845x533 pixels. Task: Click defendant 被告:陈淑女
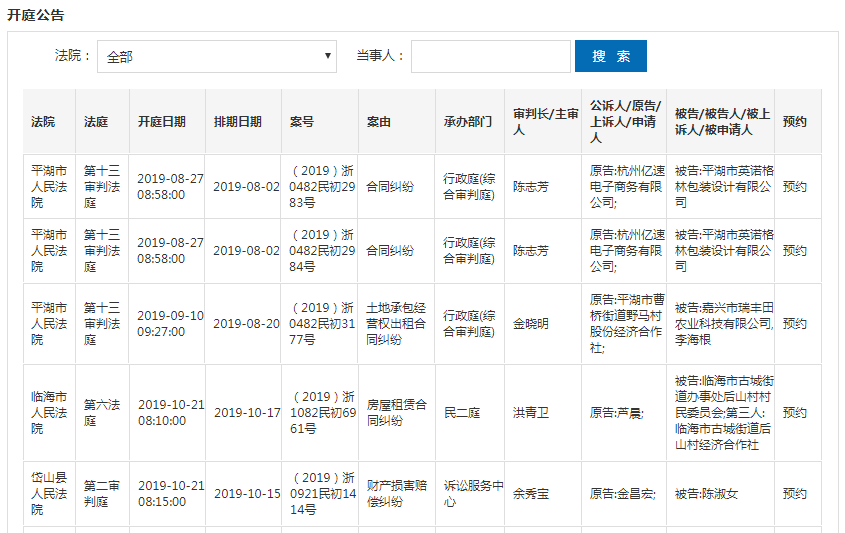(706, 494)
